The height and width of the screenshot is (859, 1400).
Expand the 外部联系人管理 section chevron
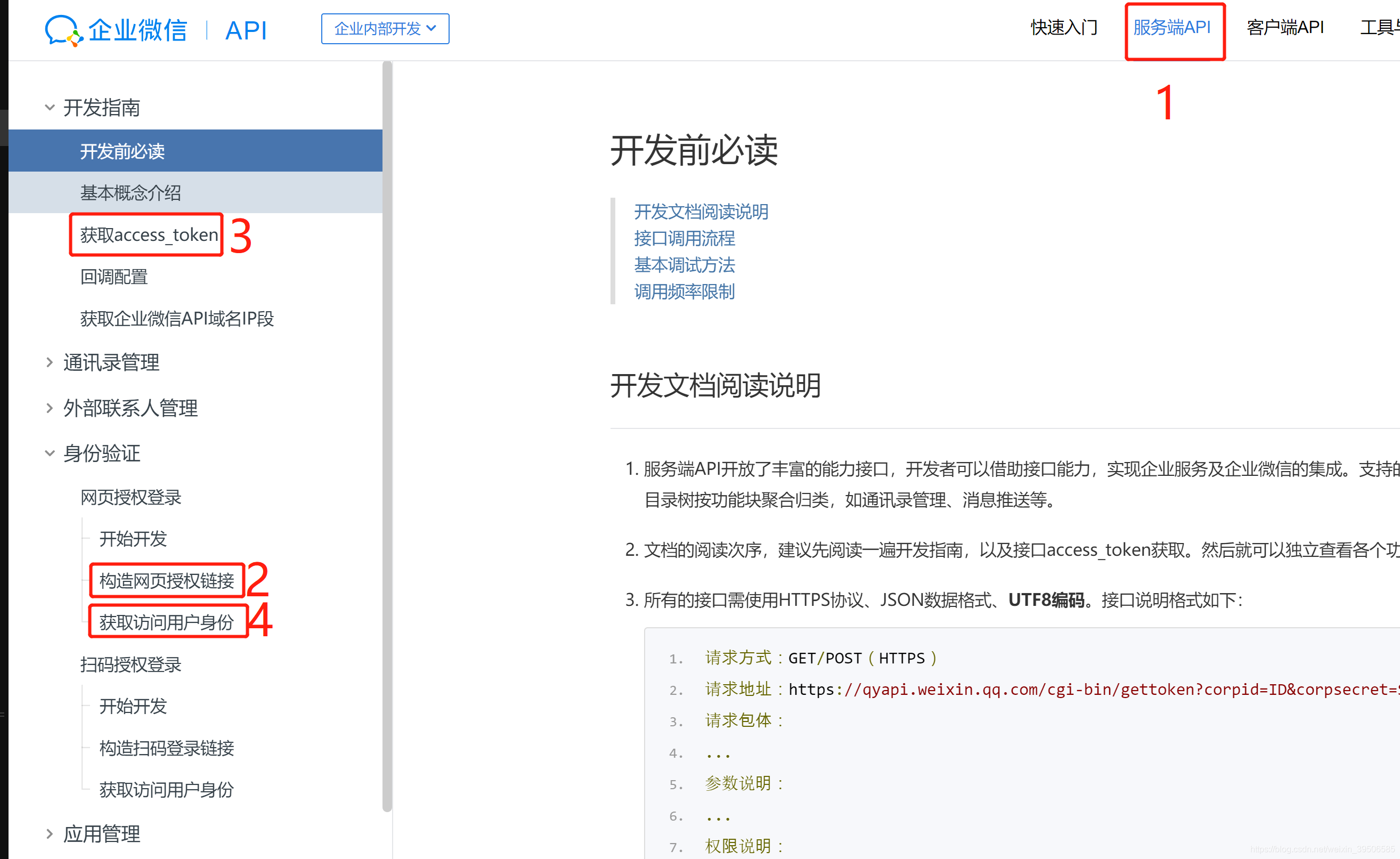coord(50,408)
